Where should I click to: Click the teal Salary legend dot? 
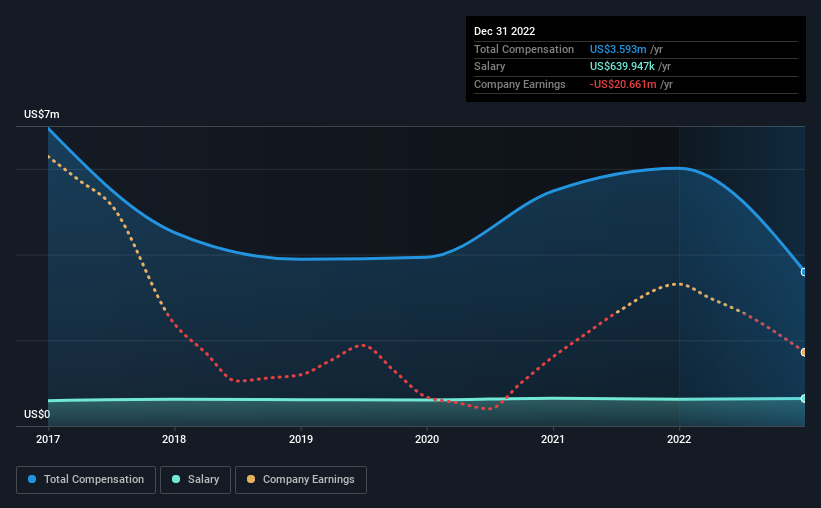[x=176, y=479]
